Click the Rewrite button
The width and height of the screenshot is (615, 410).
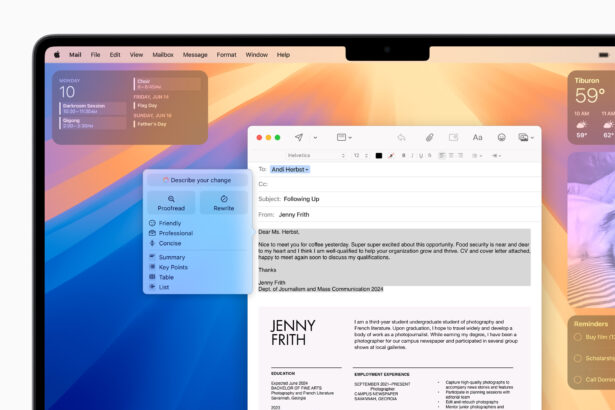click(x=224, y=203)
